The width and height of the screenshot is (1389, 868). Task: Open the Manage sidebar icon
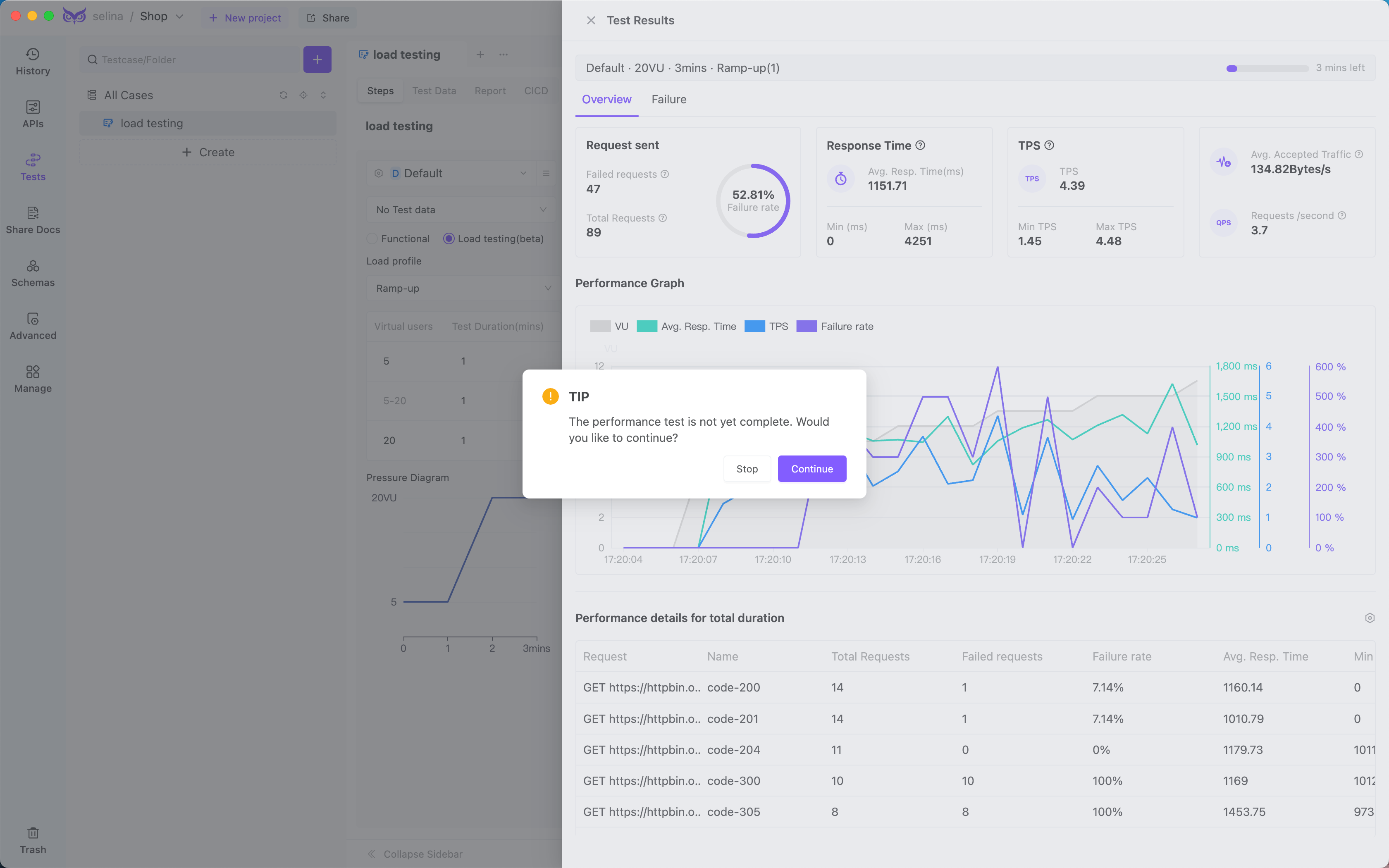click(33, 379)
